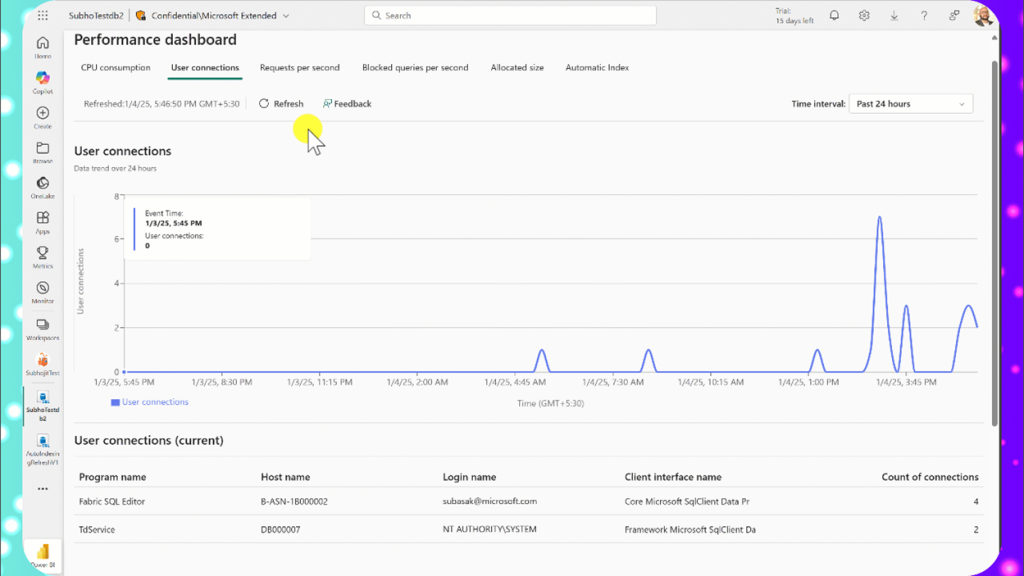1024x576 pixels.
Task: Click the Host name column header
Action: tap(285, 477)
